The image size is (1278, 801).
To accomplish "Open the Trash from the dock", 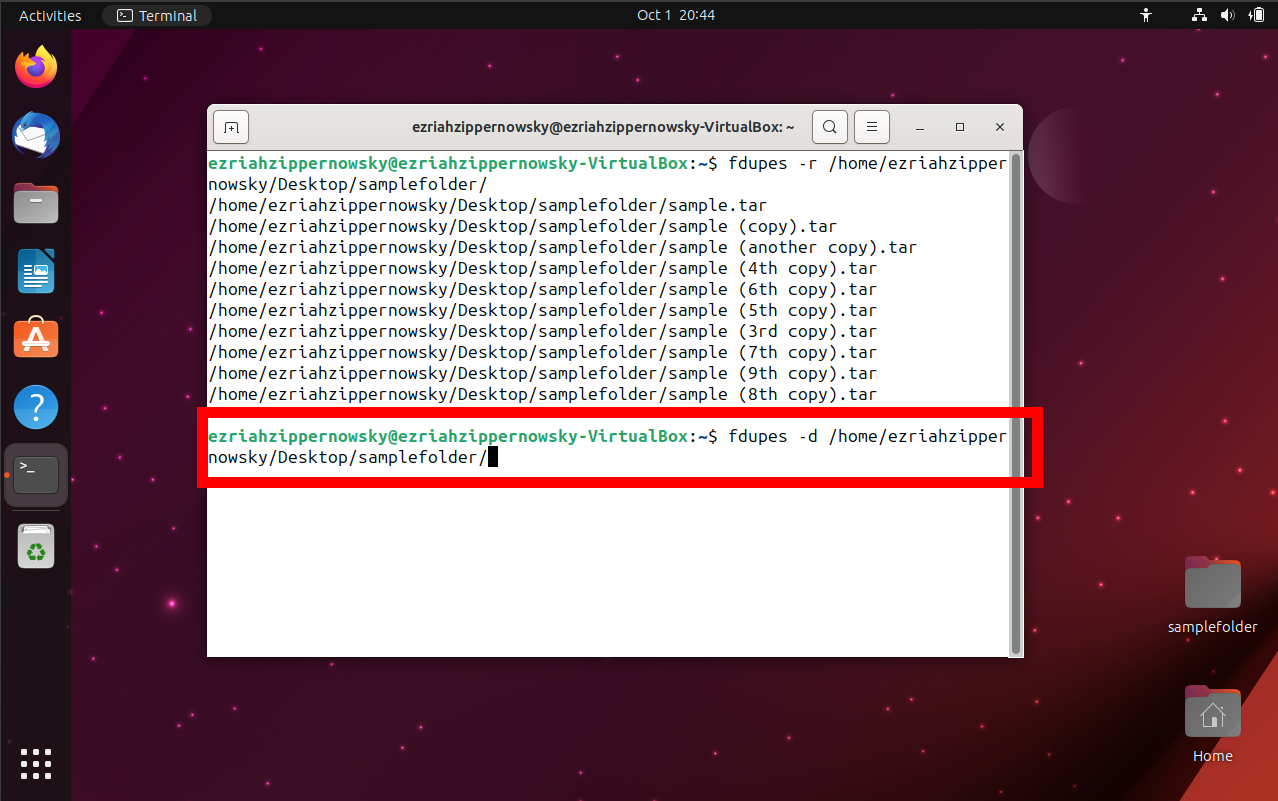I will (36, 546).
